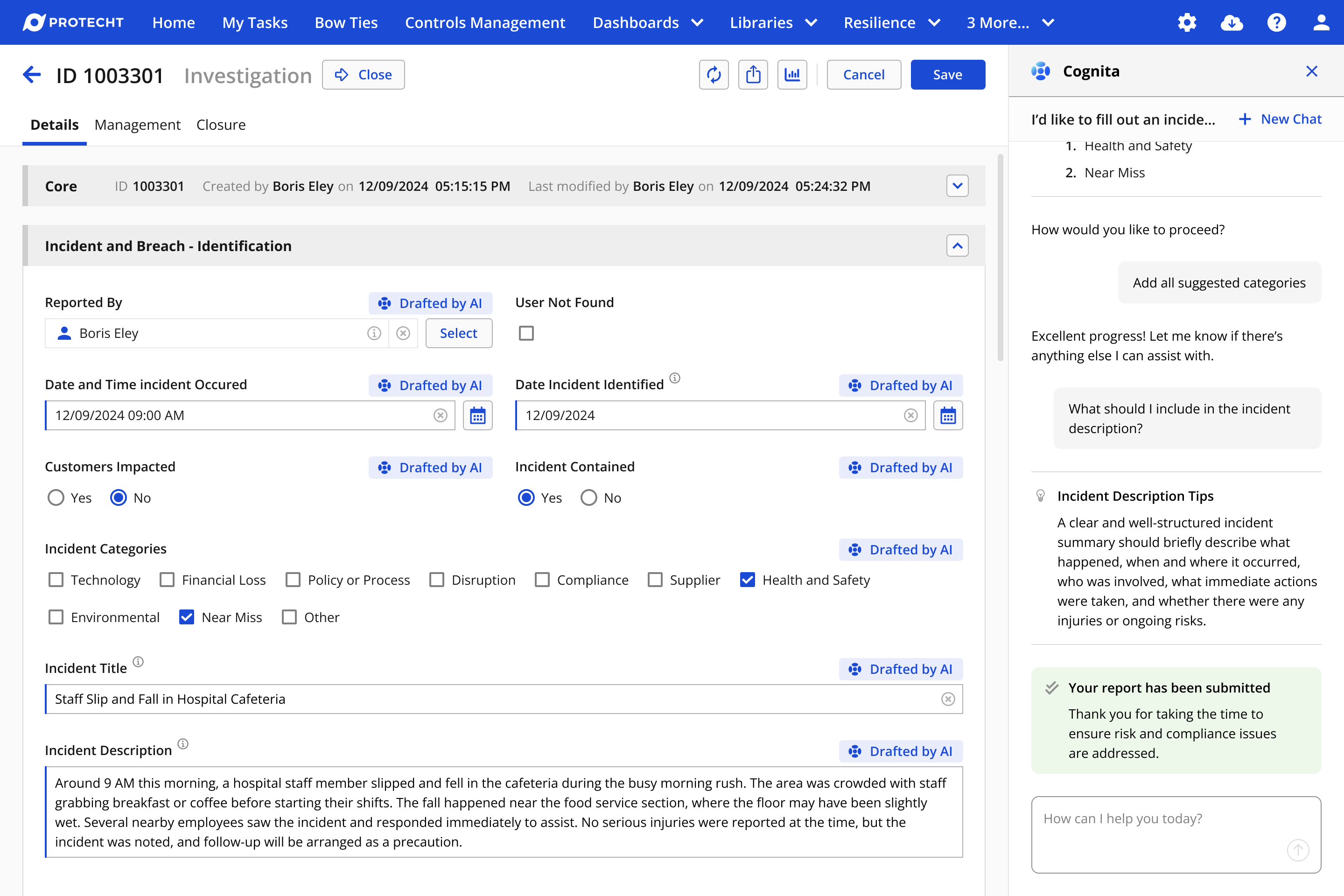Open Controls Management in the nav bar
Image resolution: width=1344 pixels, height=896 pixels.
pos(484,23)
